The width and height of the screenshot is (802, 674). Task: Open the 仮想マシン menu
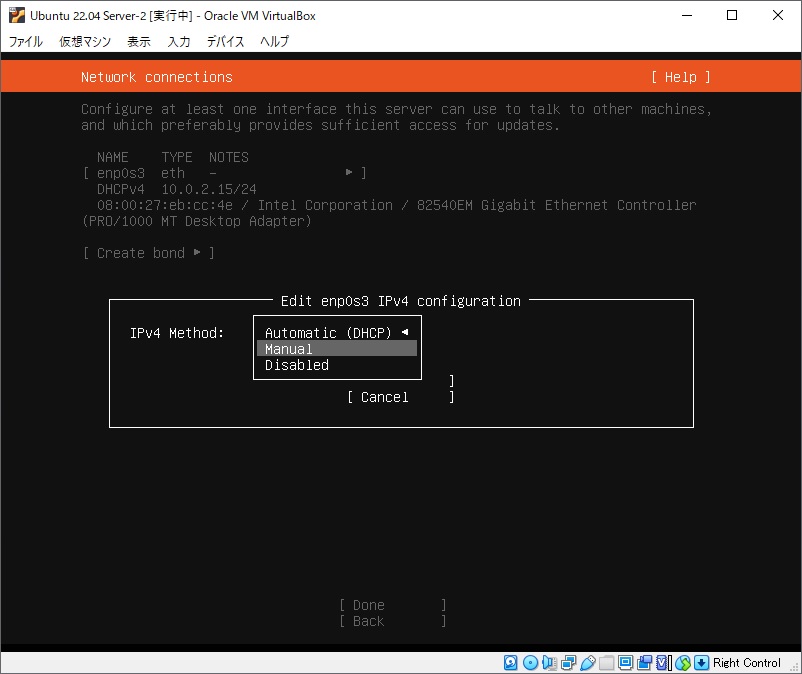pos(85,41)
